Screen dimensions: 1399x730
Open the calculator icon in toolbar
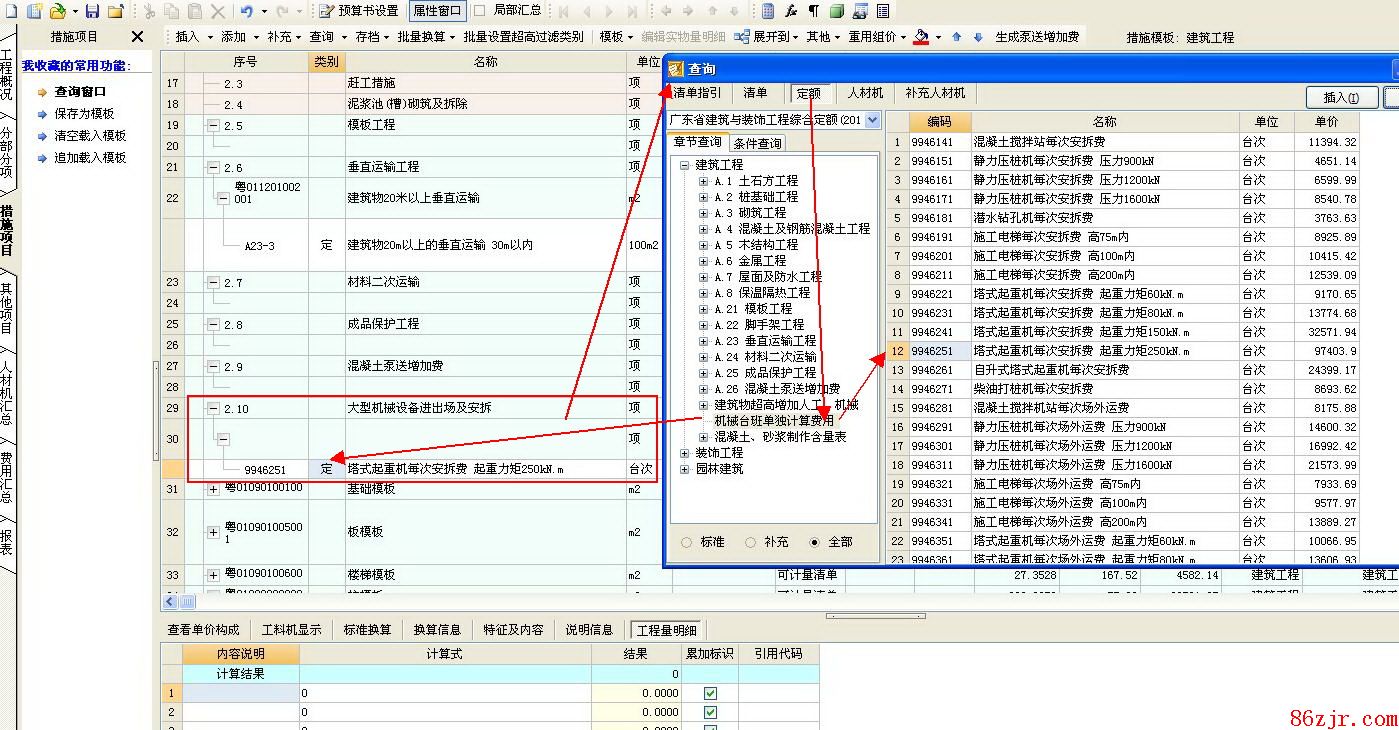768,11
